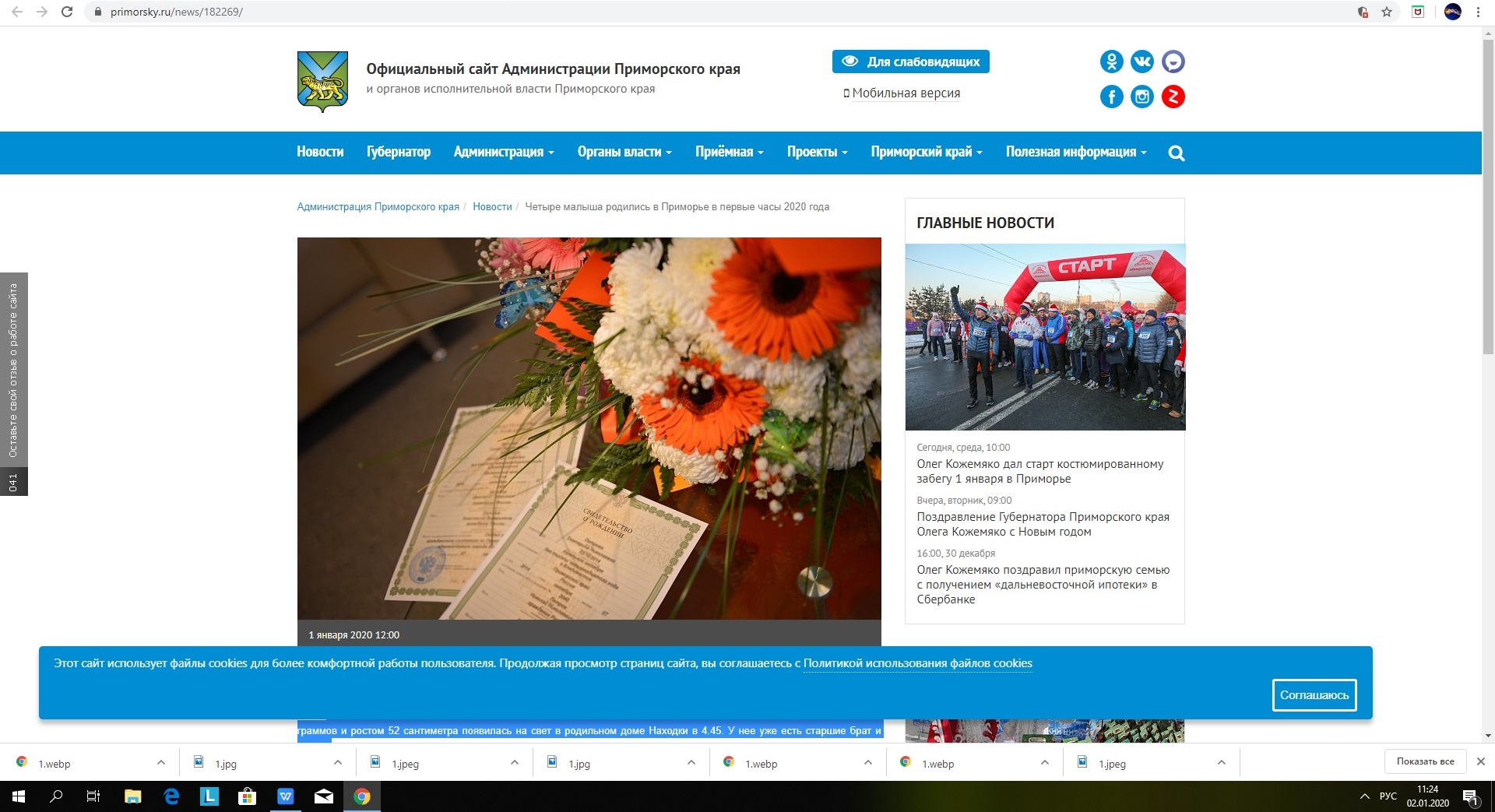Viewport: 1495px width, 812px height.
Task: Click the scrollbar down arrow
Action: pos(1488,736)
